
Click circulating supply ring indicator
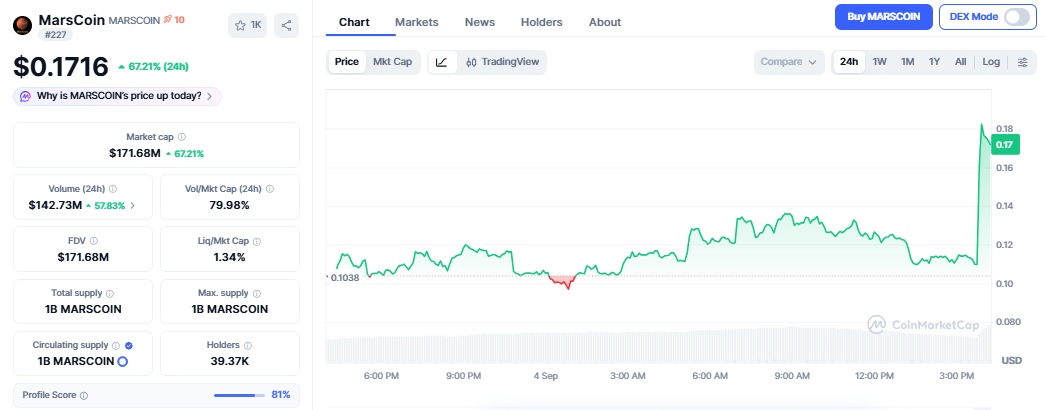point(123,362)
